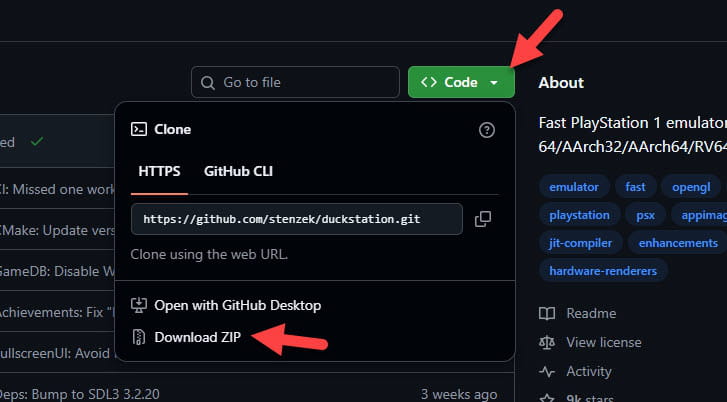Image resolution: width=727 pixels, height=402 pixels.
Task: Copy the clone URL to clipboard
Action: pos(483,219)
